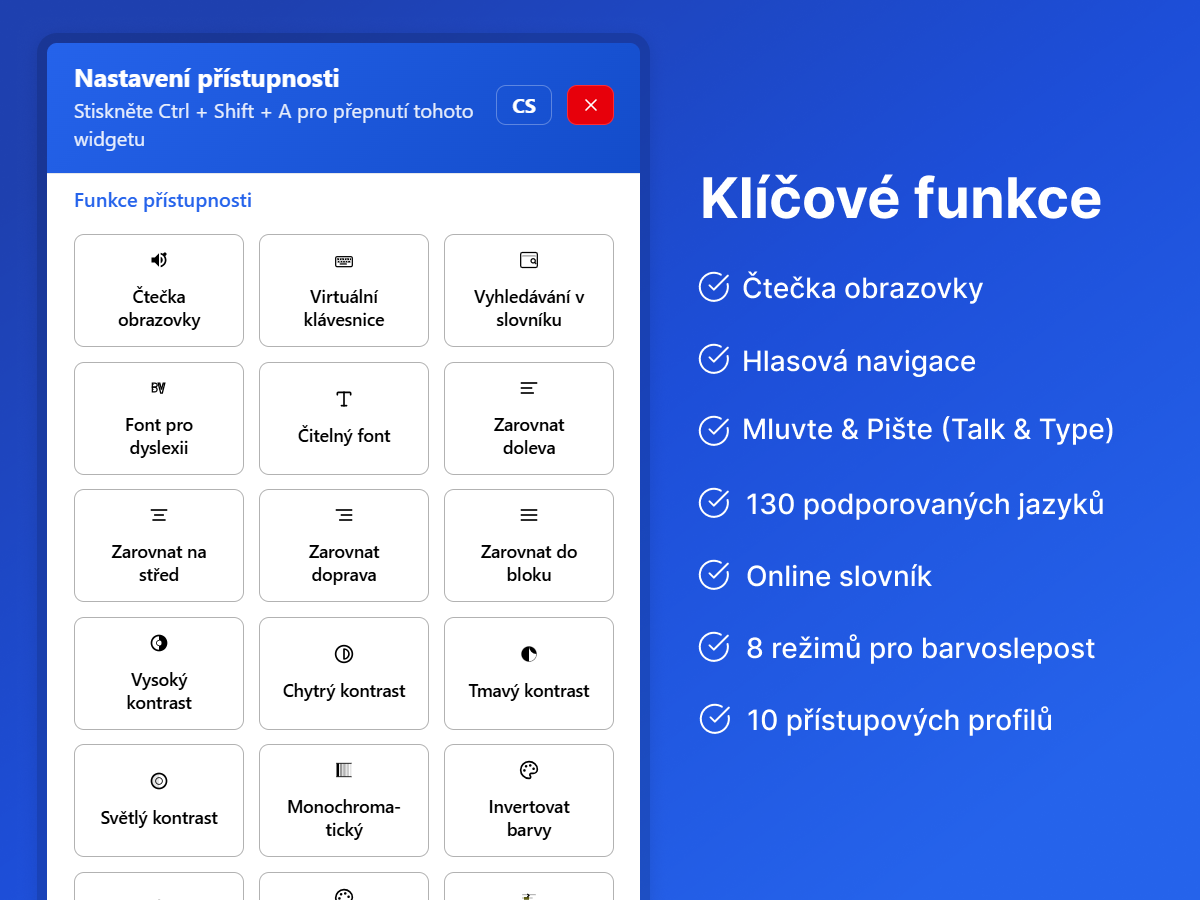The image size is (1200, 900).
Task: Click the Online slovník list text
Action: coord(839,576)
